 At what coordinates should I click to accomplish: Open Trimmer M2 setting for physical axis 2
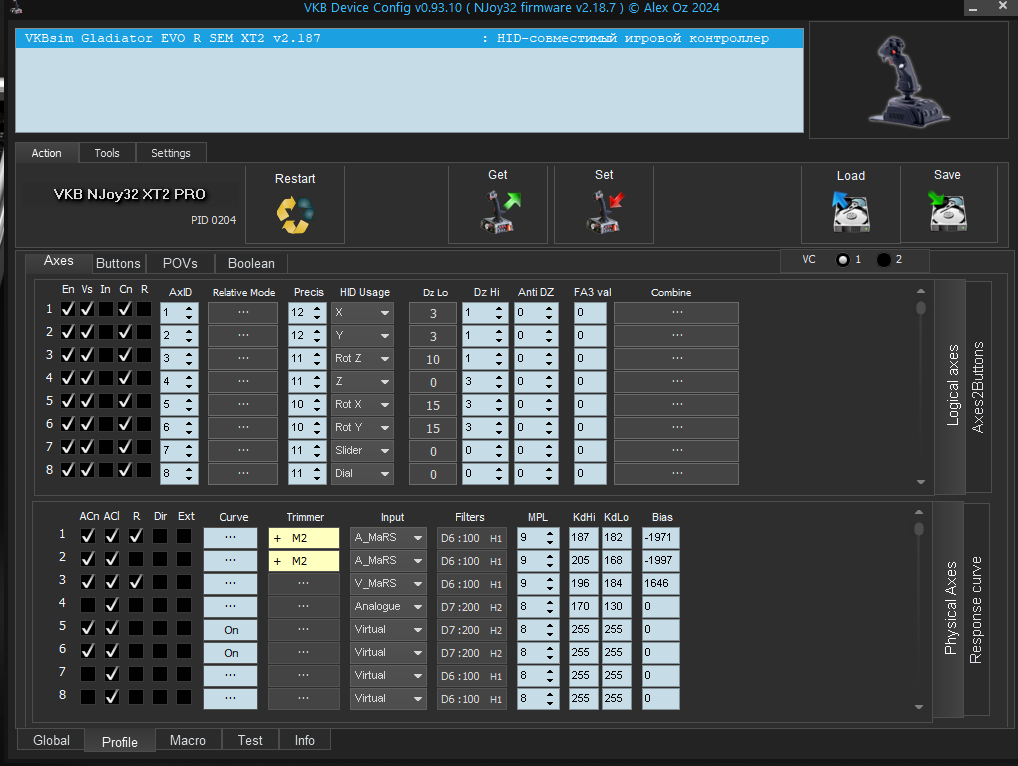[x=304, y=561]
